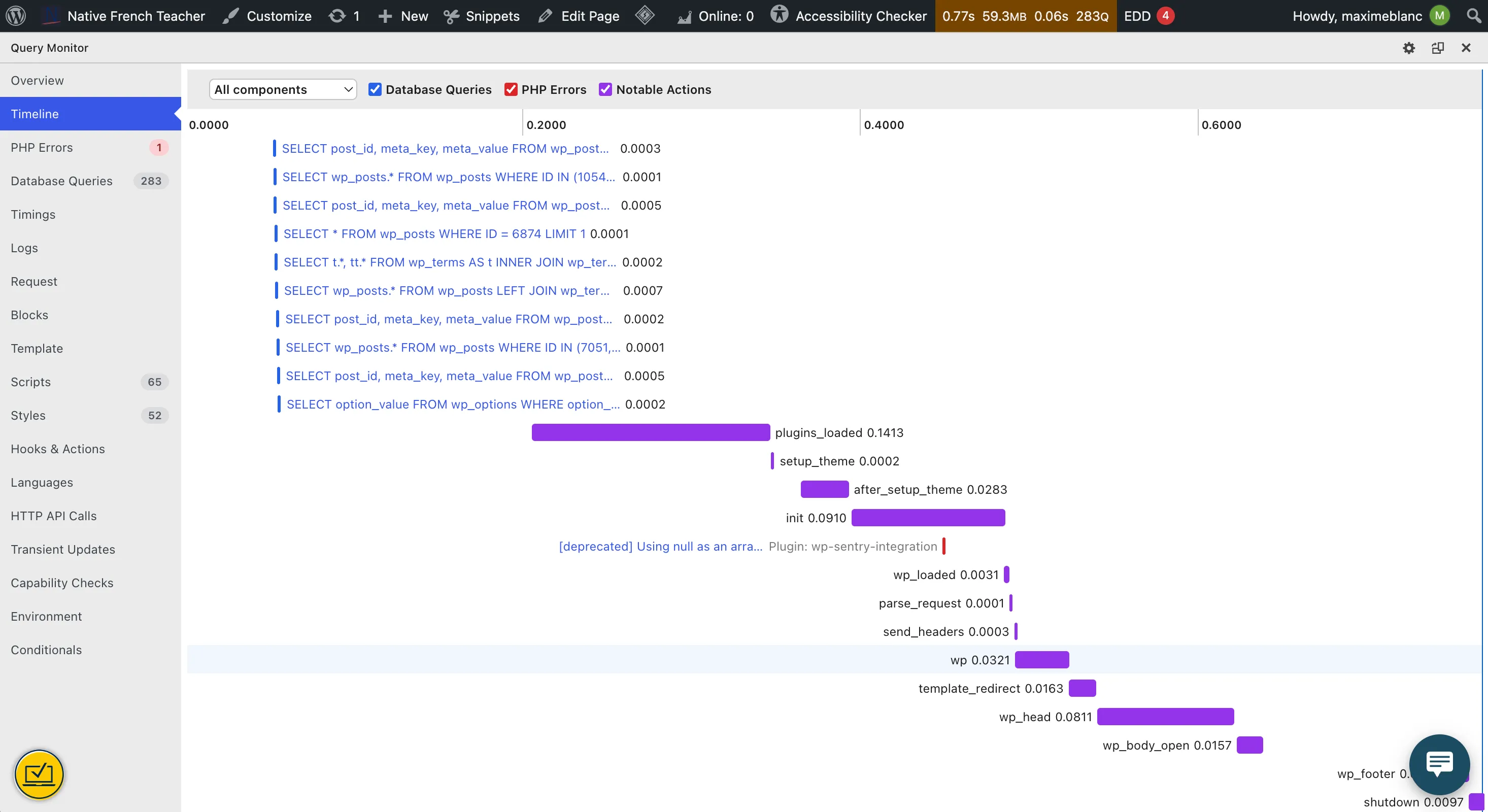1488x812 pixels.
Task: Click the maximeblanc user avatar
Action: point(1439,16)
